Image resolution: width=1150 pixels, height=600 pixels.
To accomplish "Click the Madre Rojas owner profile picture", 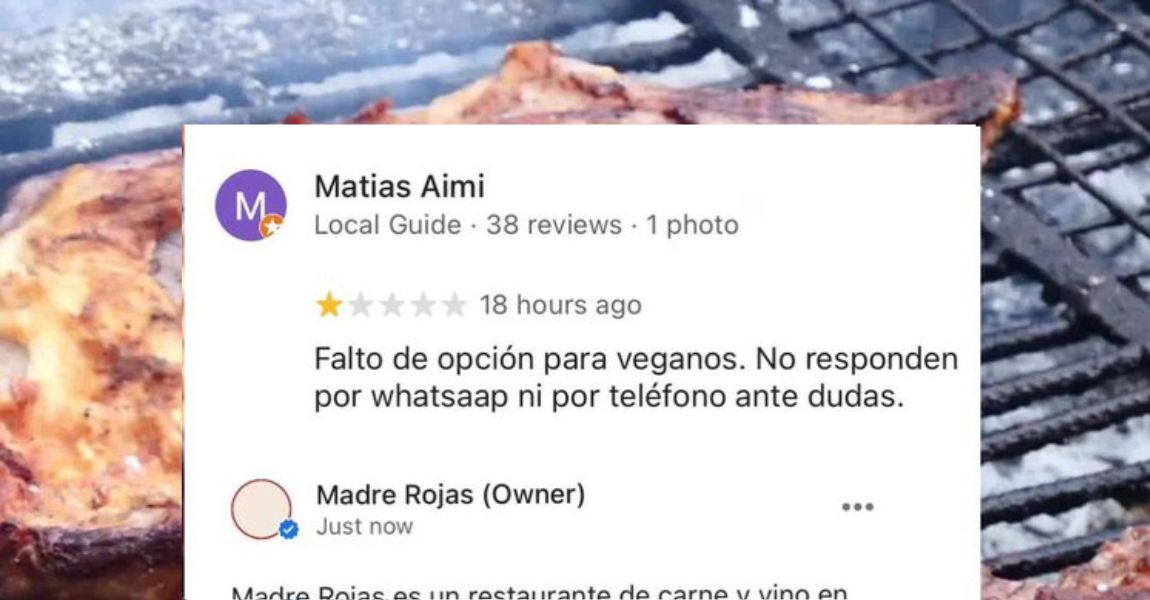I will [x=261, y=509].
